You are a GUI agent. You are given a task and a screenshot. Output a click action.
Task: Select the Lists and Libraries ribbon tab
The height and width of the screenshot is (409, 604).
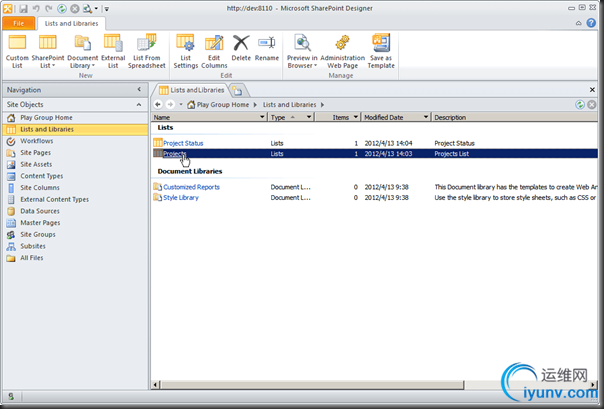click(x=71, y=23)
